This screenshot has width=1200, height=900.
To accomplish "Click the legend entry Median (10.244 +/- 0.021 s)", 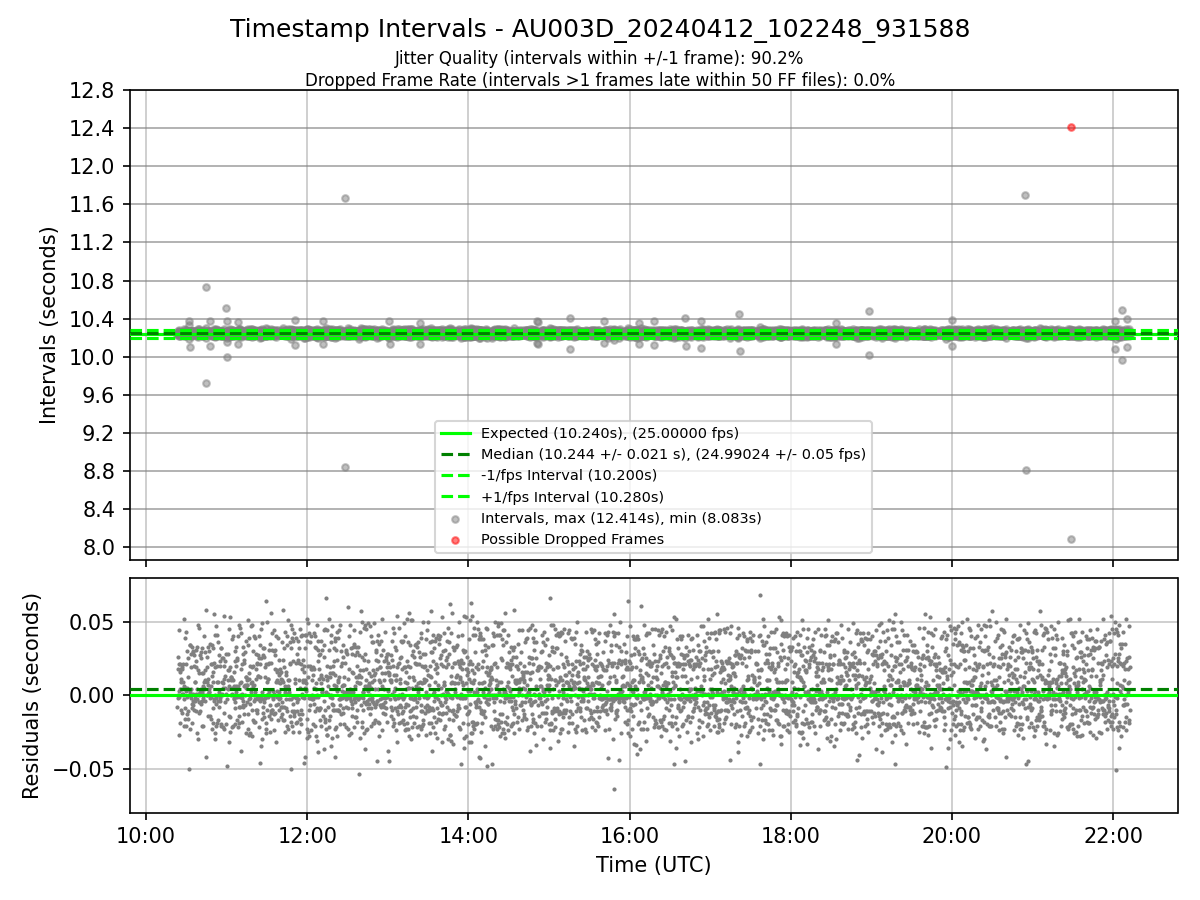I will pos(673,454).
